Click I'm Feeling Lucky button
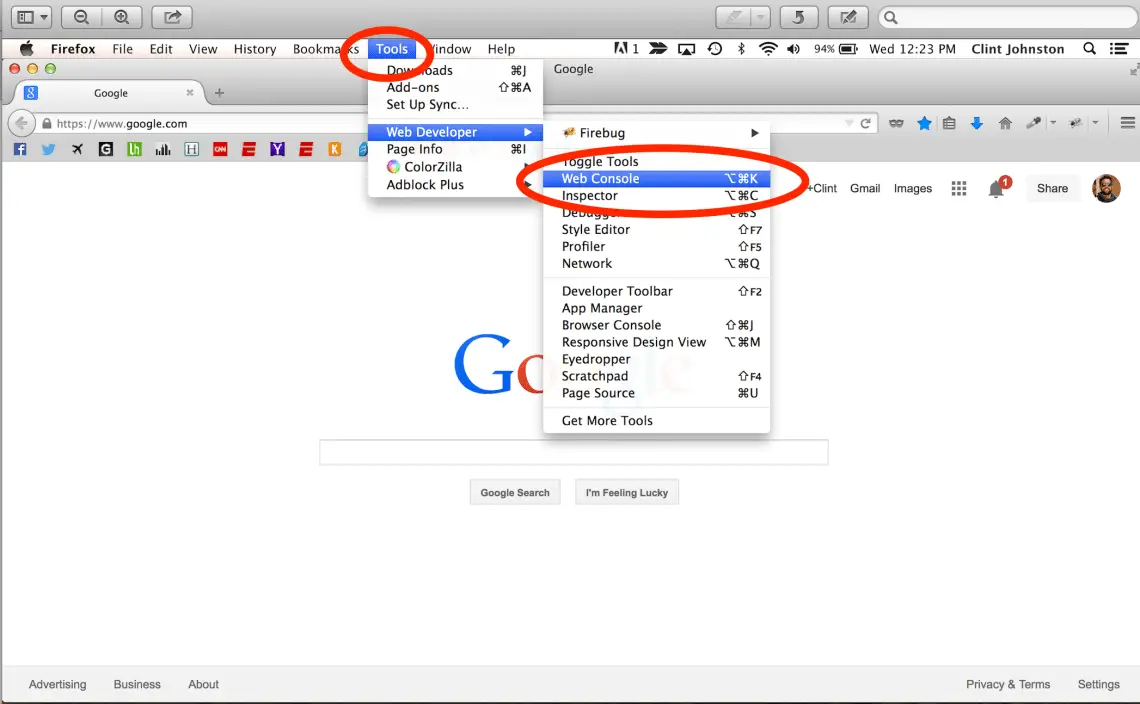 tap(627, 492)
